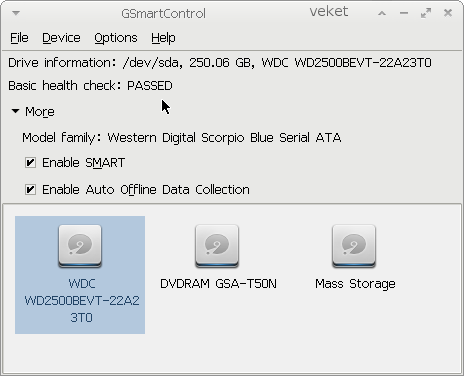
Task: Click the Enable SMART label text
Action: click(83, 163)
